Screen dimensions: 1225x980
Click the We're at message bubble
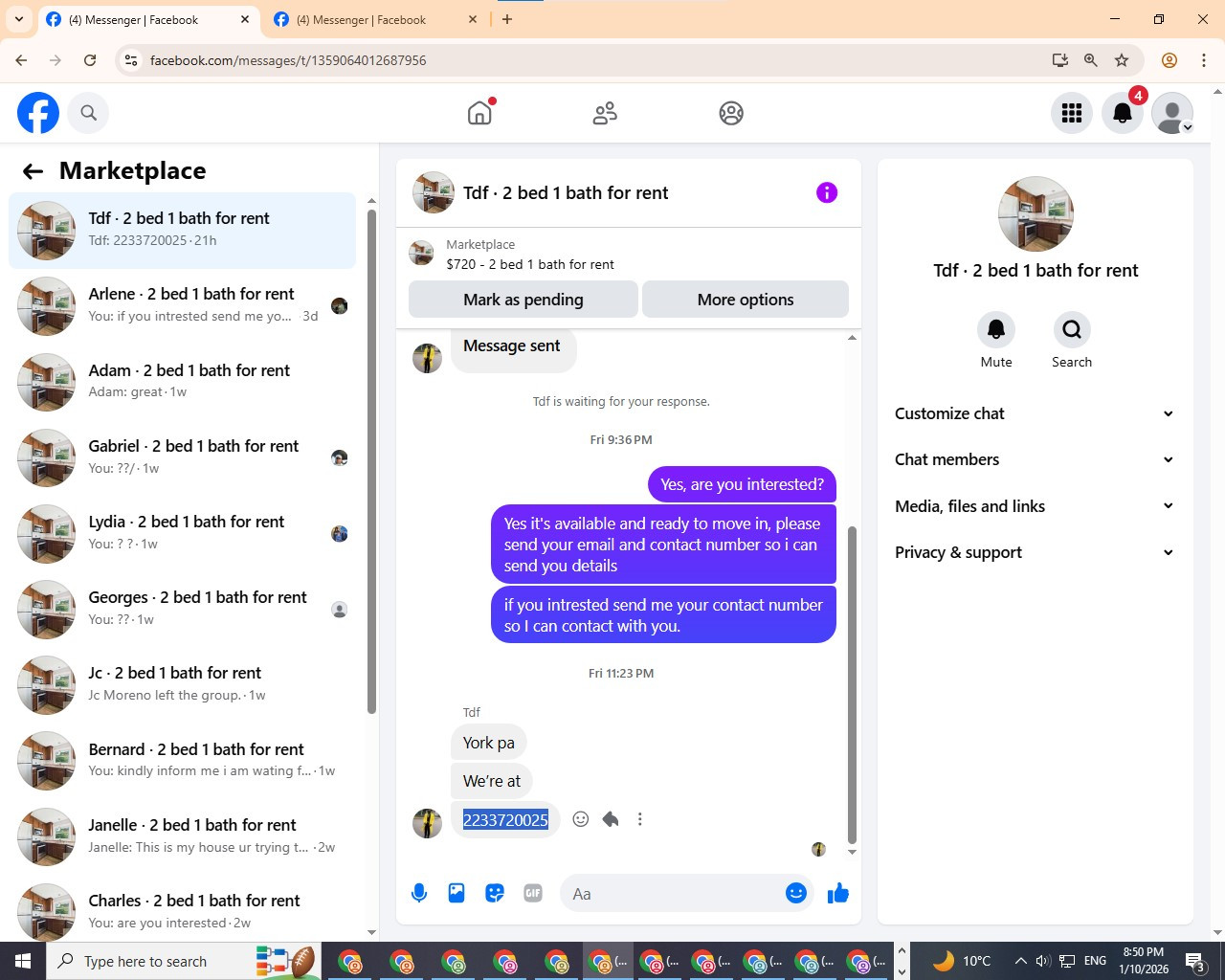[x=492, y=781]
